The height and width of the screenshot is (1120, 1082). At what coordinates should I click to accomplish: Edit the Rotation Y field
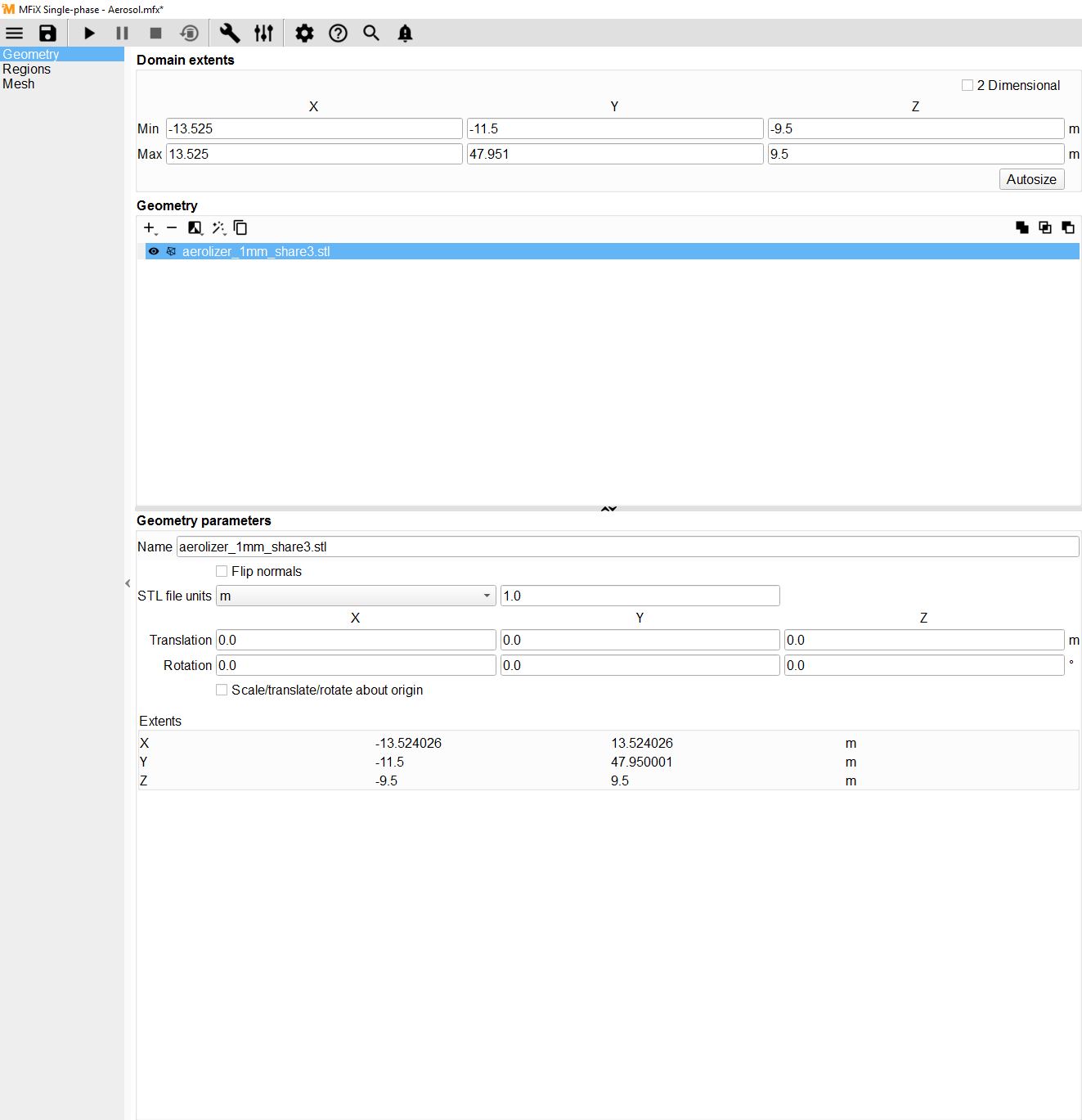point(640,665)
